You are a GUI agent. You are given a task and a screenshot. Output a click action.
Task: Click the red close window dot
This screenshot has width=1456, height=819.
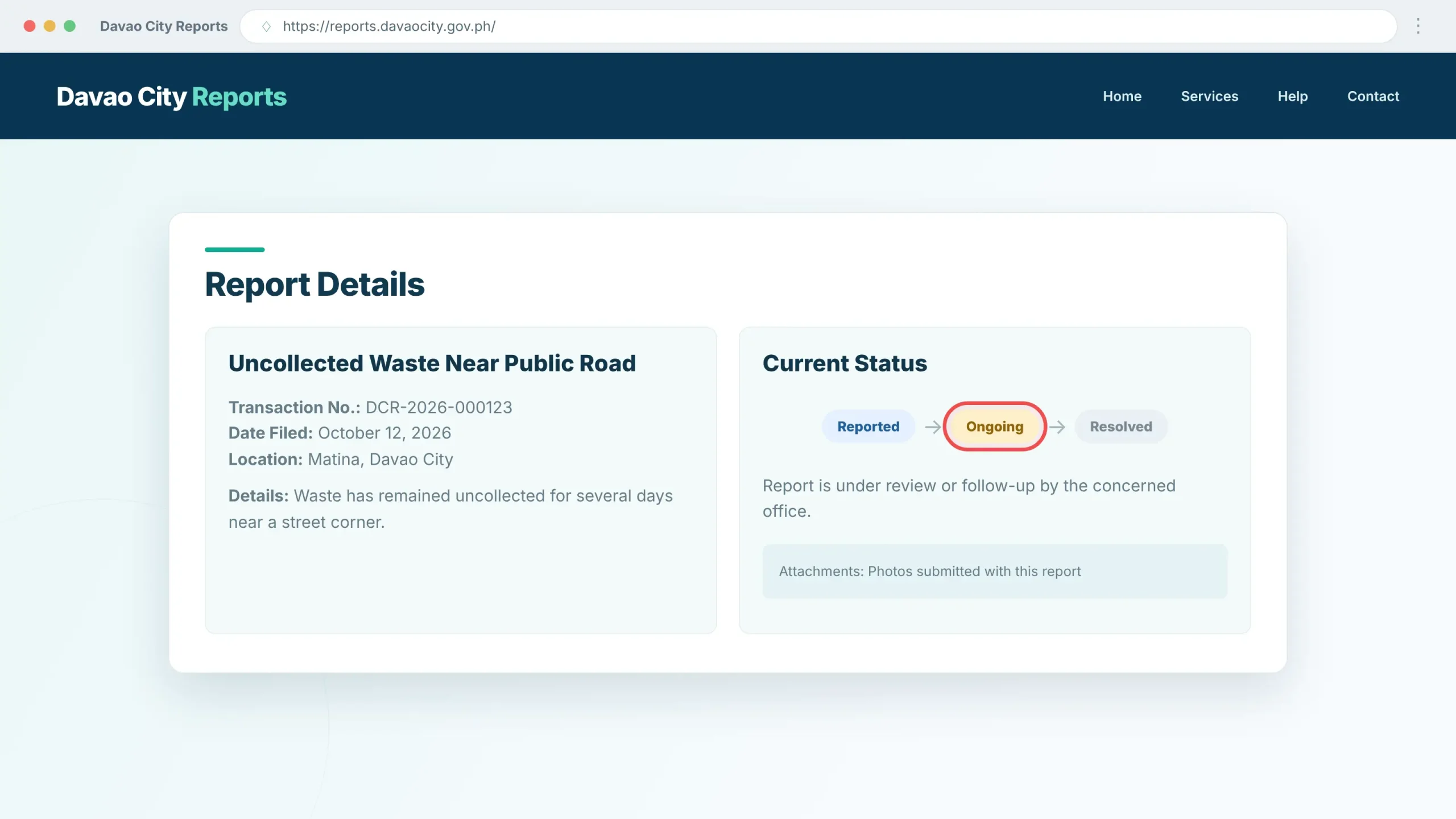pos(30,26)
